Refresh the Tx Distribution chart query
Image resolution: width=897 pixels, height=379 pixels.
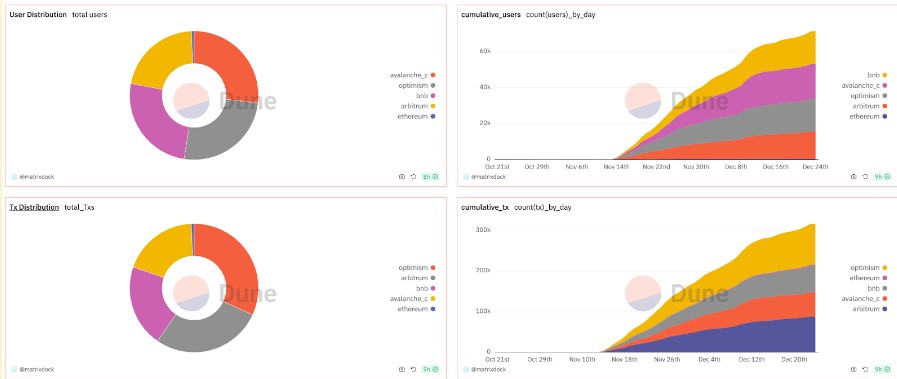click(413, 369)
